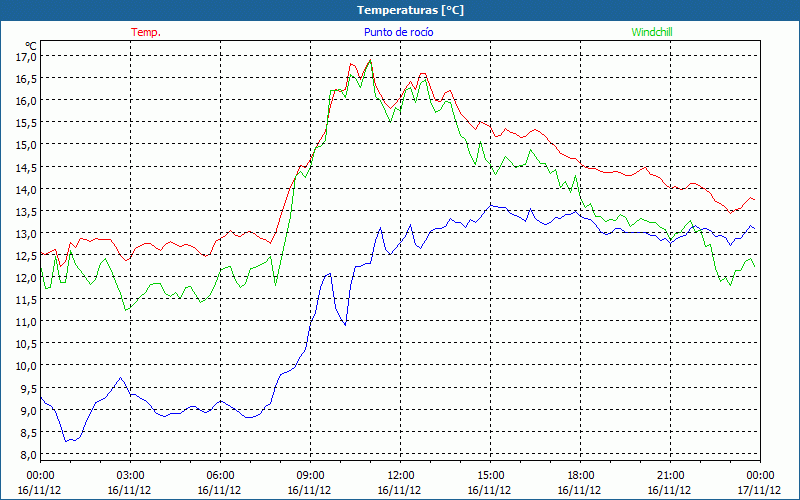Click the blue Punto de rocío legend label
The width and height of the screenshot is (800, 500).
coord(398,32)
